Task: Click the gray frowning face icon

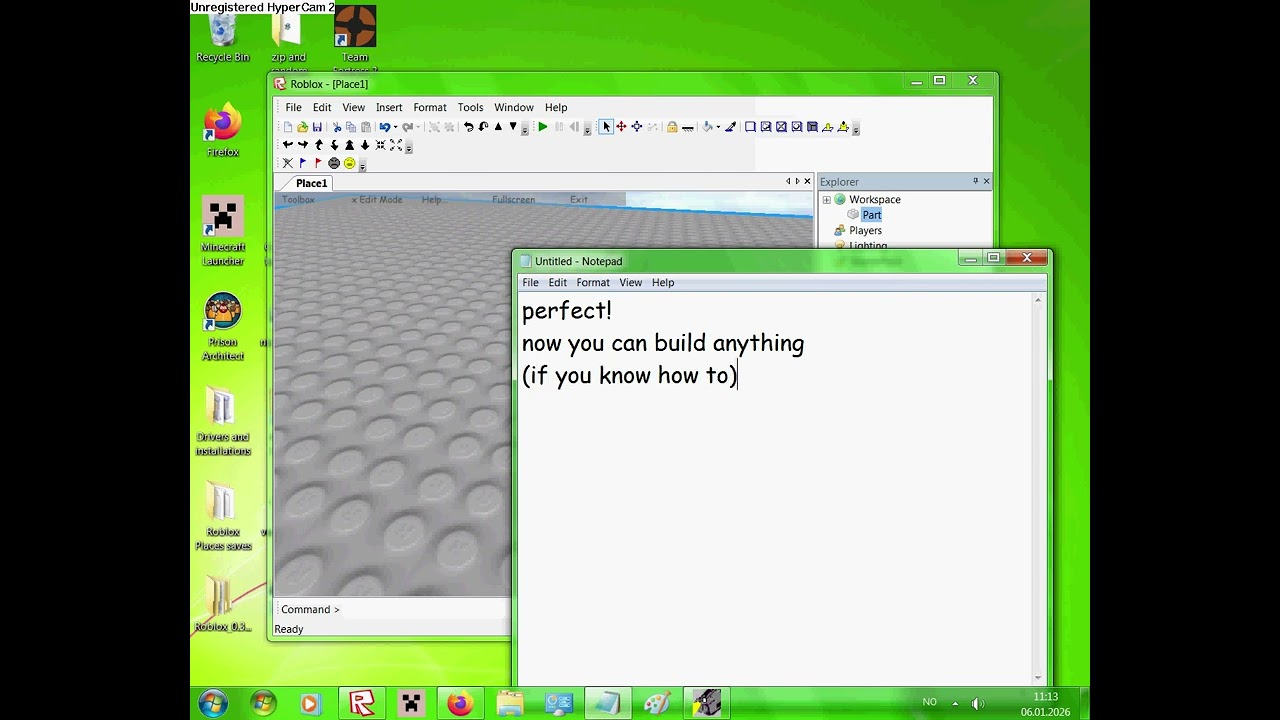Action: [x=334, y=163]
